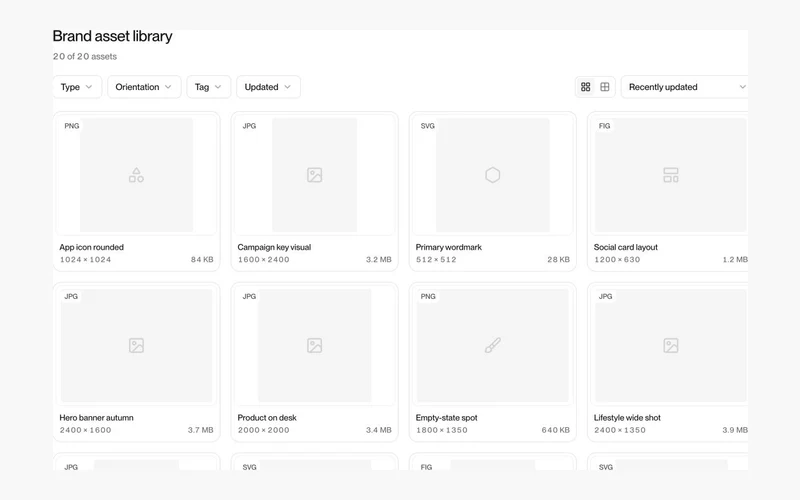The image size is (800, 500).
Task: Click SVG badge on Primary wordmark
Action: click(x=428, y=126)
